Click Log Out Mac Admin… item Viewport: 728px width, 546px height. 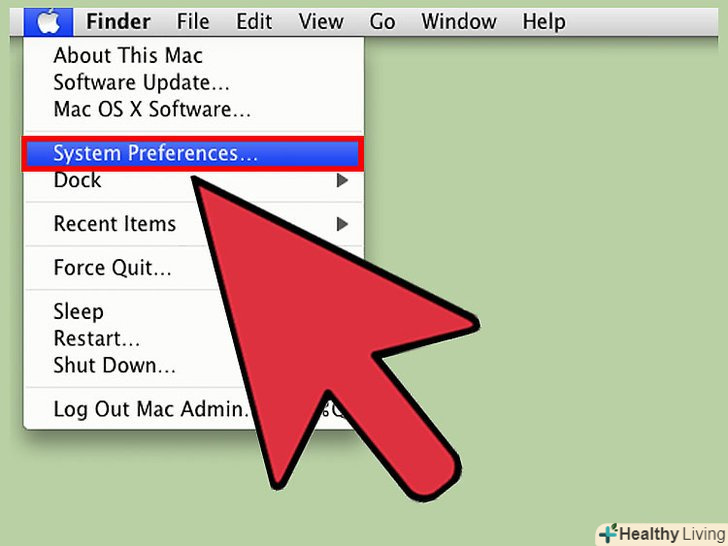(151, 410)
